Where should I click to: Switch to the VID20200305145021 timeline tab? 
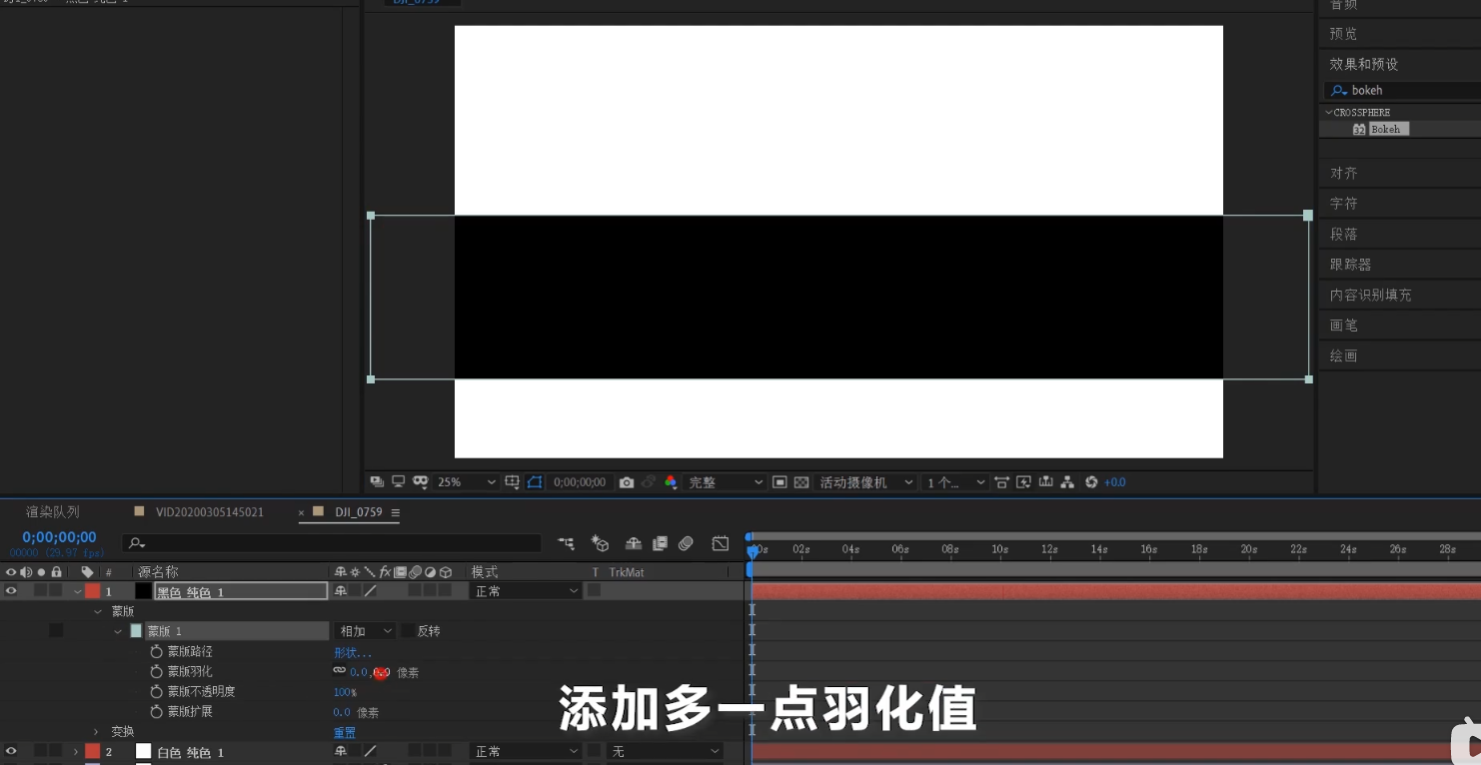[210, 512]
